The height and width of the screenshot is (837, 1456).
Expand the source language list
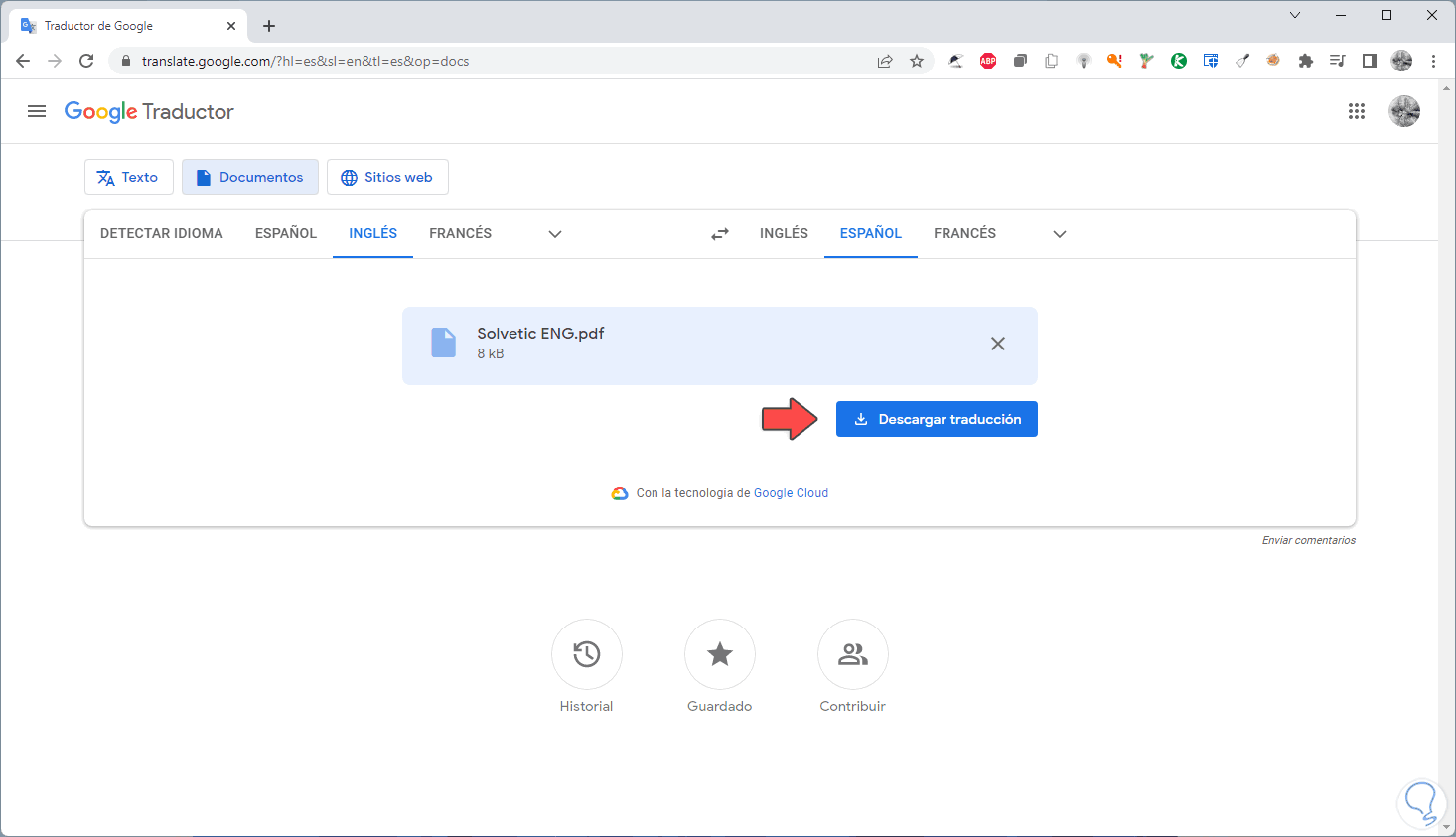(555, 234)
